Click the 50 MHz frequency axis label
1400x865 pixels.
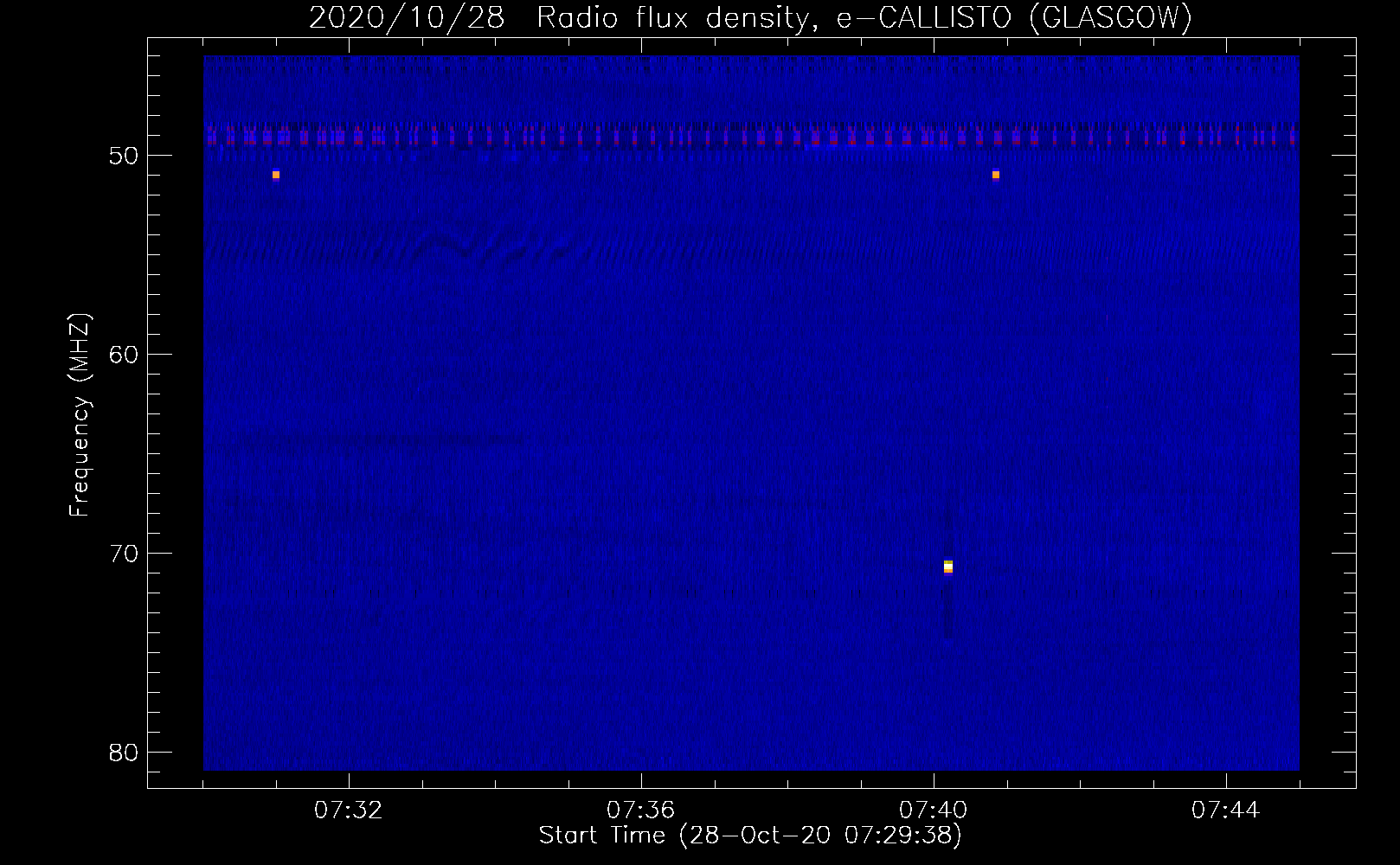(124, 156)
